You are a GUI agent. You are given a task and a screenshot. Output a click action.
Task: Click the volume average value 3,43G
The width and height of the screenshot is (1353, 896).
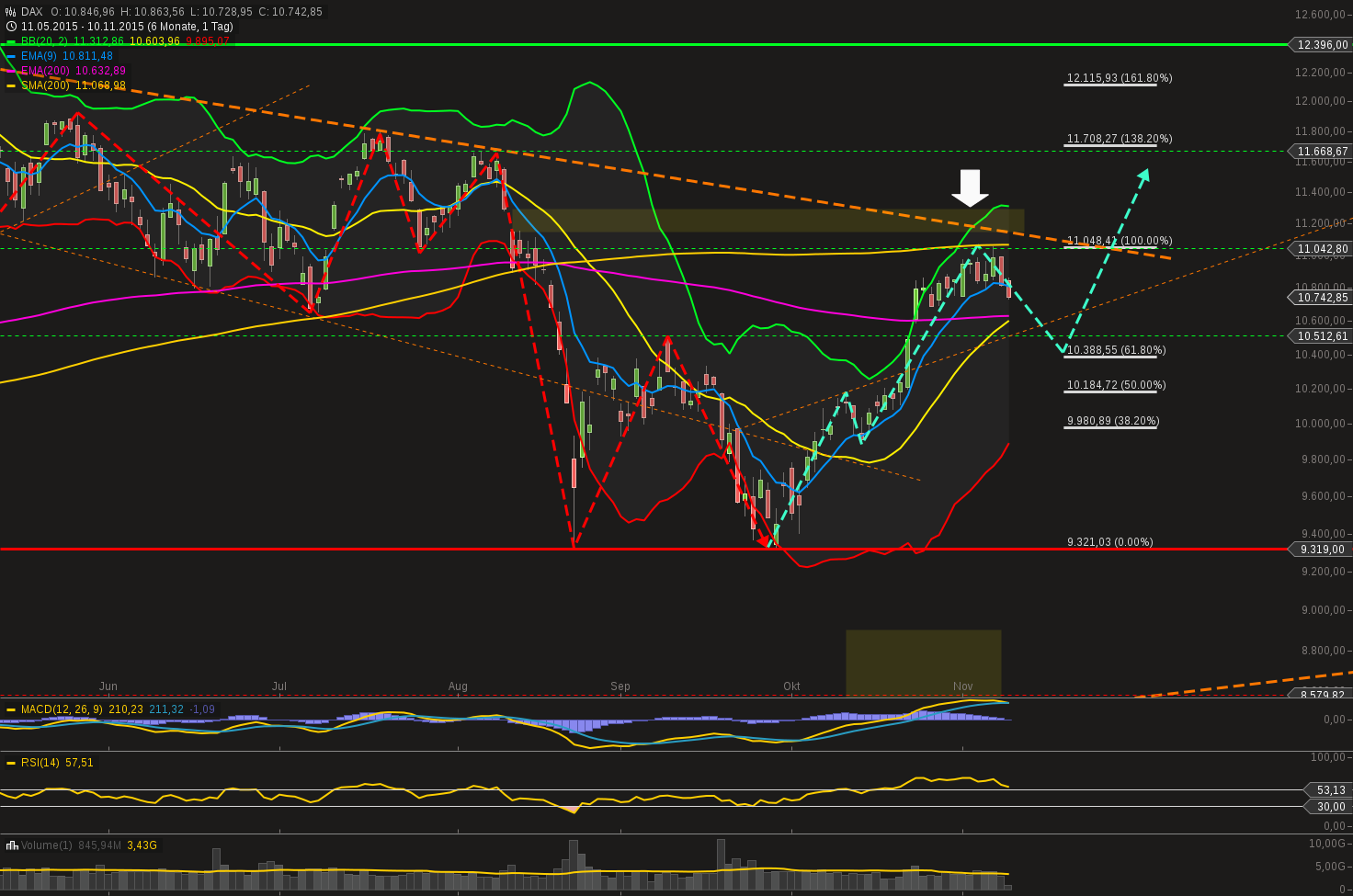pyautogui.click(x=142, y=845)
